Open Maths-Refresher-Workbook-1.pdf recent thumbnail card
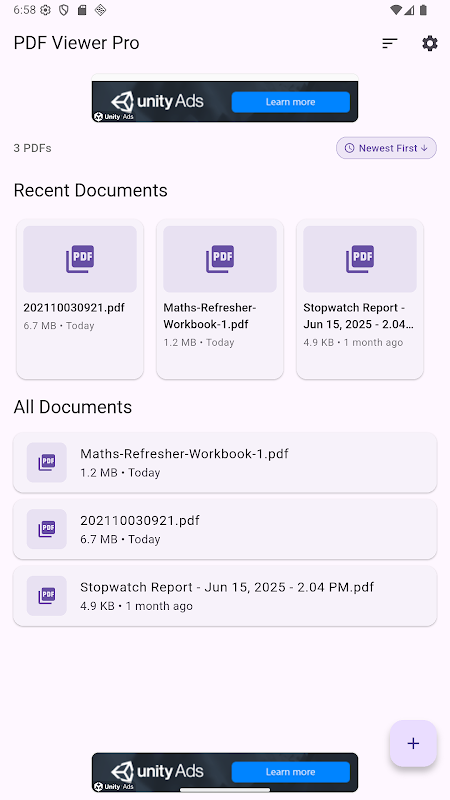The image size is (450, 800). coord(220,299)
